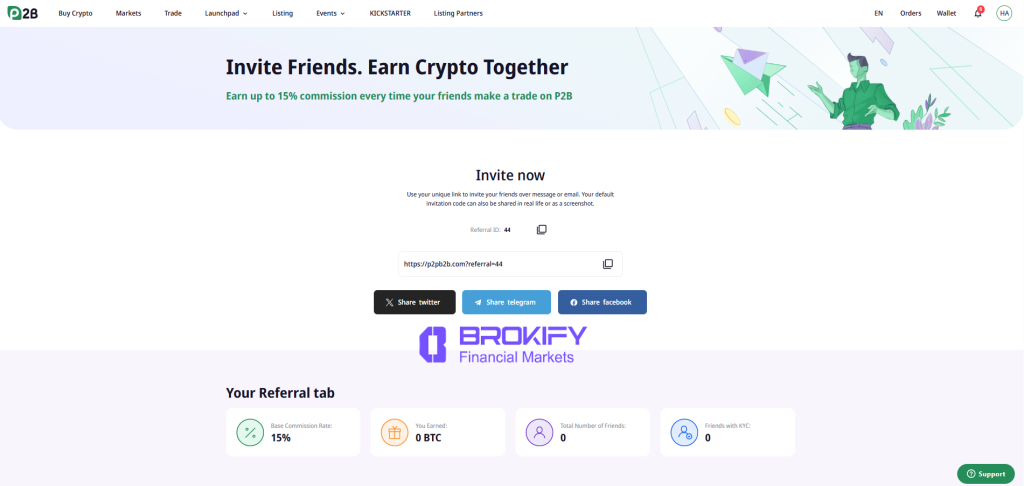Screen dimensions: 1024x486
Task: Share referral link on Twitter
Action: click(414, 302)
